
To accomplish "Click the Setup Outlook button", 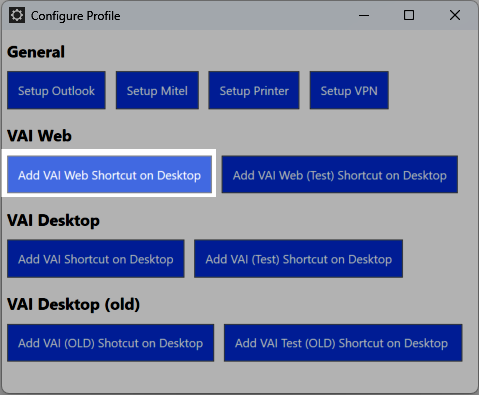I will 56,90.
